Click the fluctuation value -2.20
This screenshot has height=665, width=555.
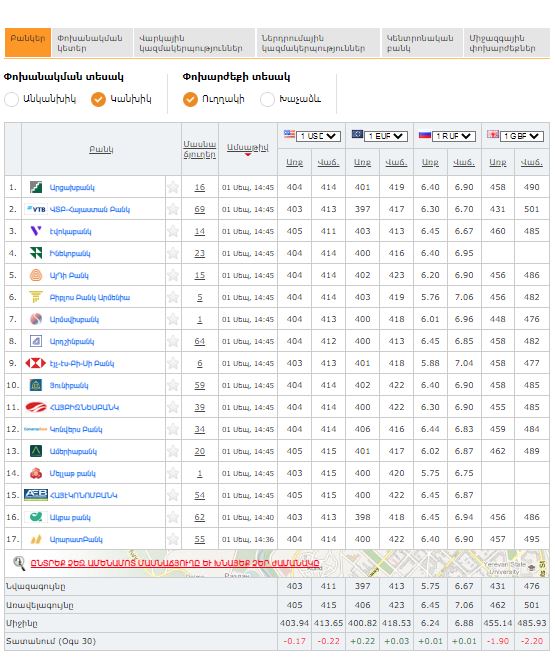coord(532,641)
